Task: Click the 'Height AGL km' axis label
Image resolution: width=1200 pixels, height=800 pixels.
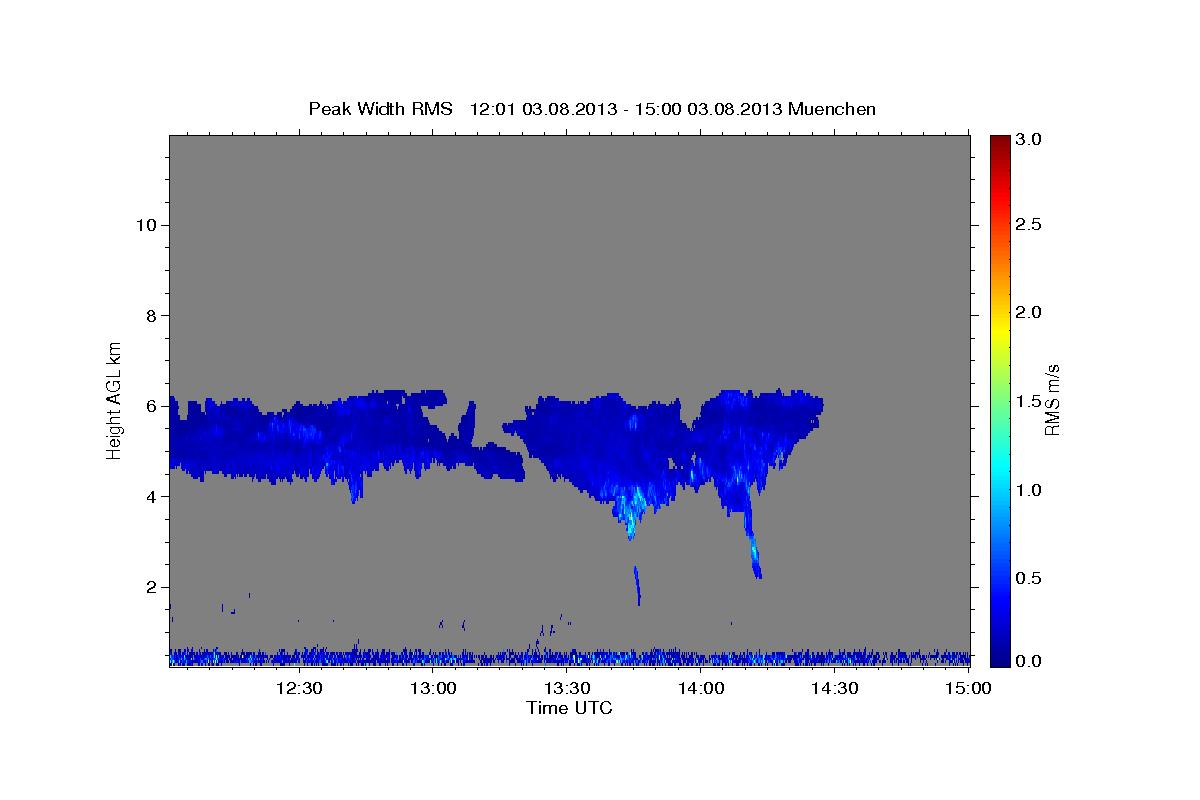Action: (115, 399)
